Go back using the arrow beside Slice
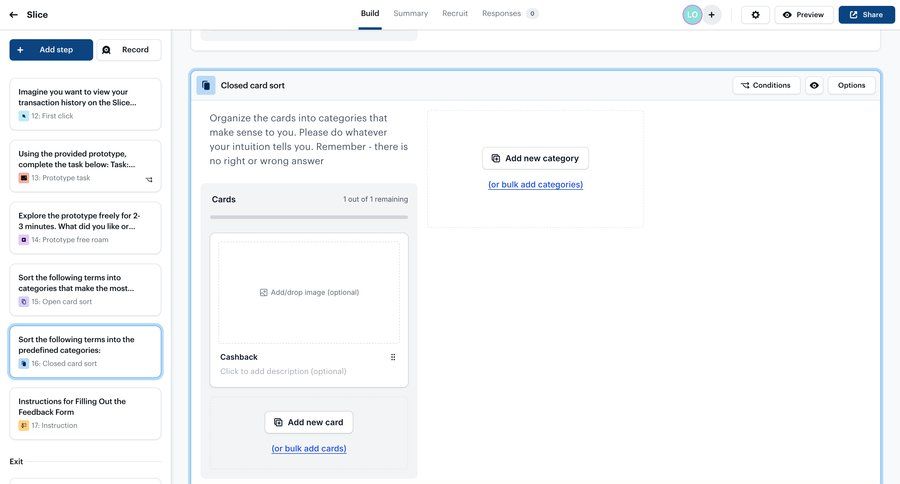900x484 pixels. tap(14, 15)
